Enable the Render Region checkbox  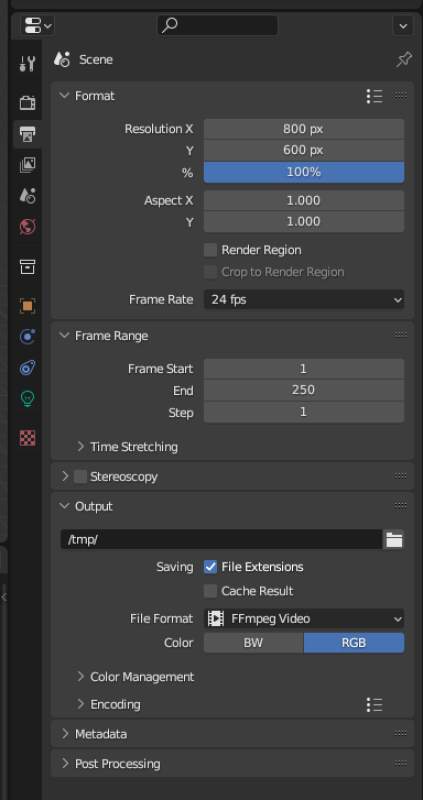coord(210,250)
